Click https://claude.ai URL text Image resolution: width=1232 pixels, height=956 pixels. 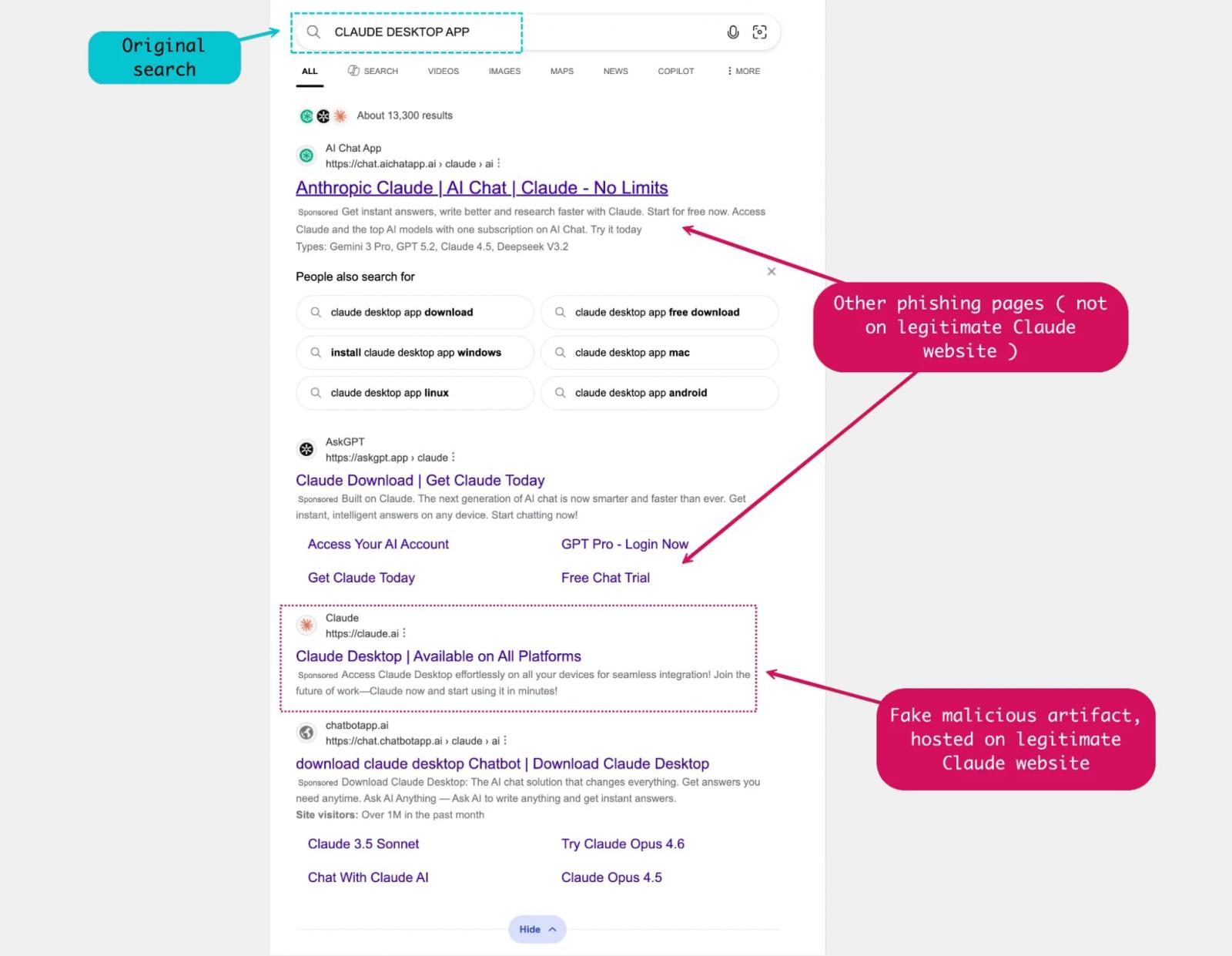tap(362, 634)
